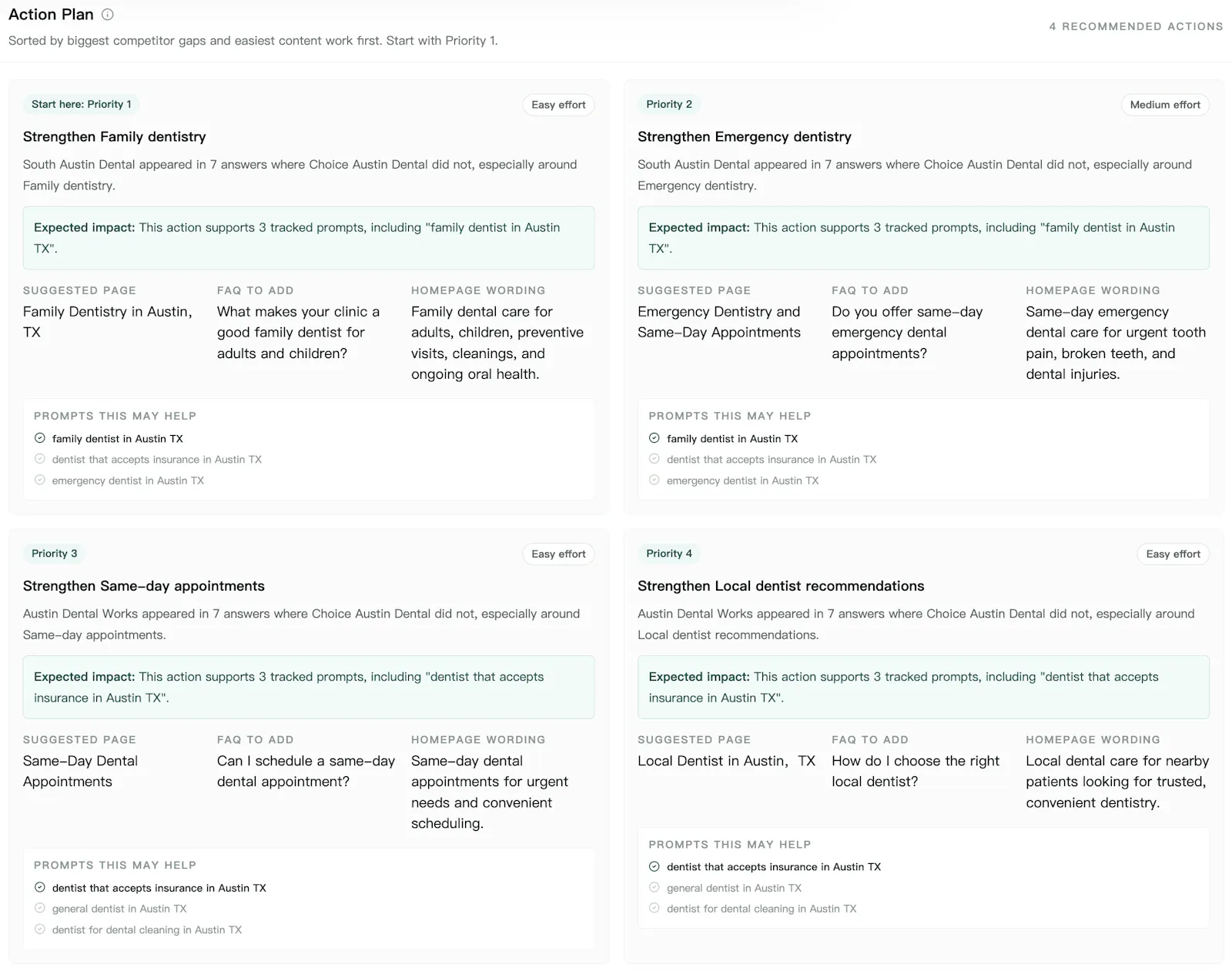Open the 'Strengthen Family dentistry' heading

(x=115, y=136)
